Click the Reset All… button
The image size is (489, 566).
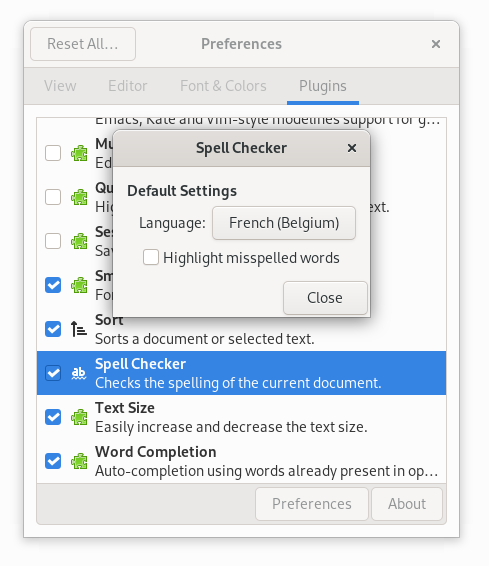coord(83,44)
